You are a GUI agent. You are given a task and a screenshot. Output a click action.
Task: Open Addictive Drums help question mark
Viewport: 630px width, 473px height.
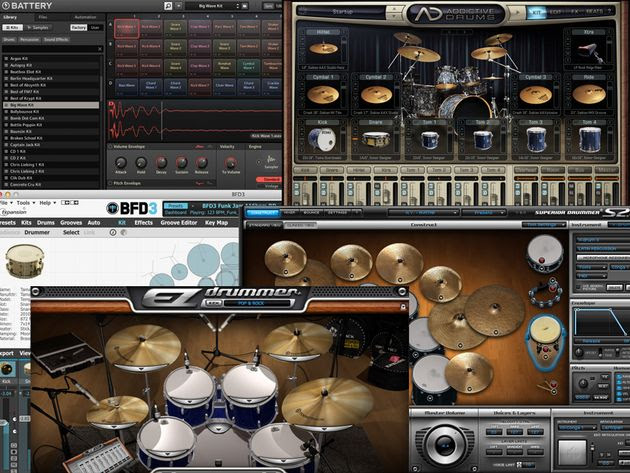click(x=610, y=12)
